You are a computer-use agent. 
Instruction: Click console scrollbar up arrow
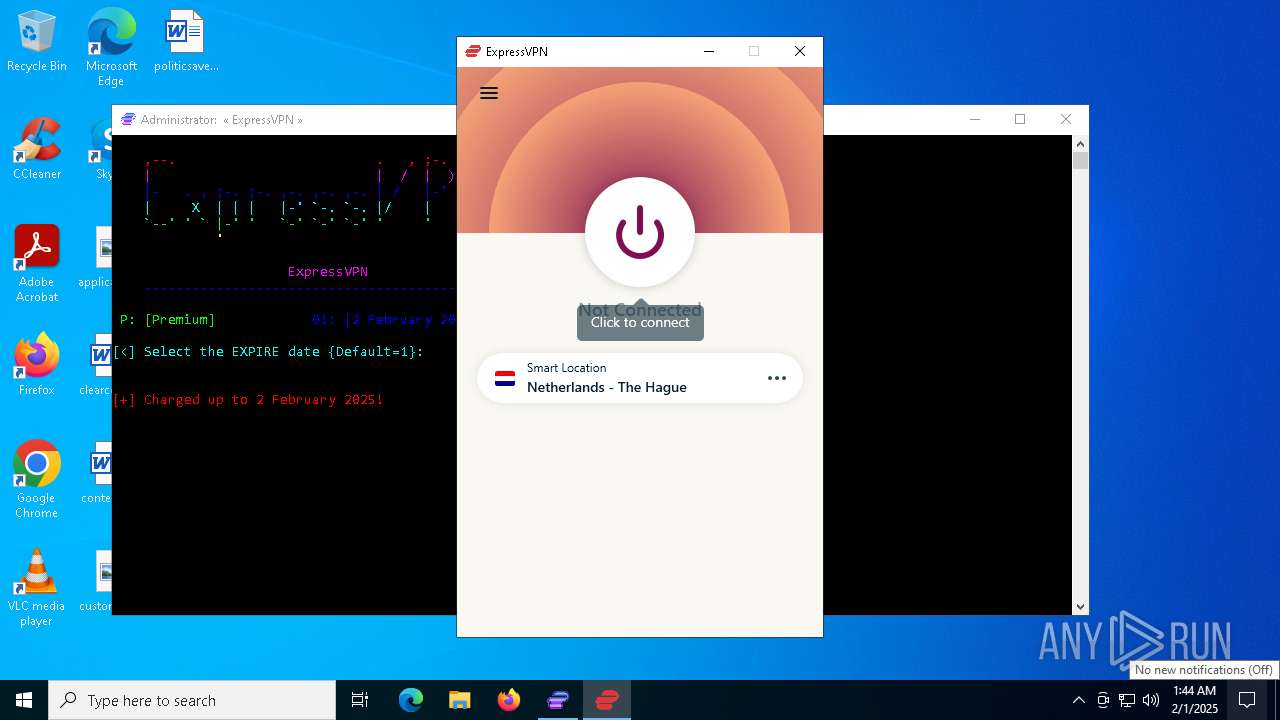pos(1080,144)
